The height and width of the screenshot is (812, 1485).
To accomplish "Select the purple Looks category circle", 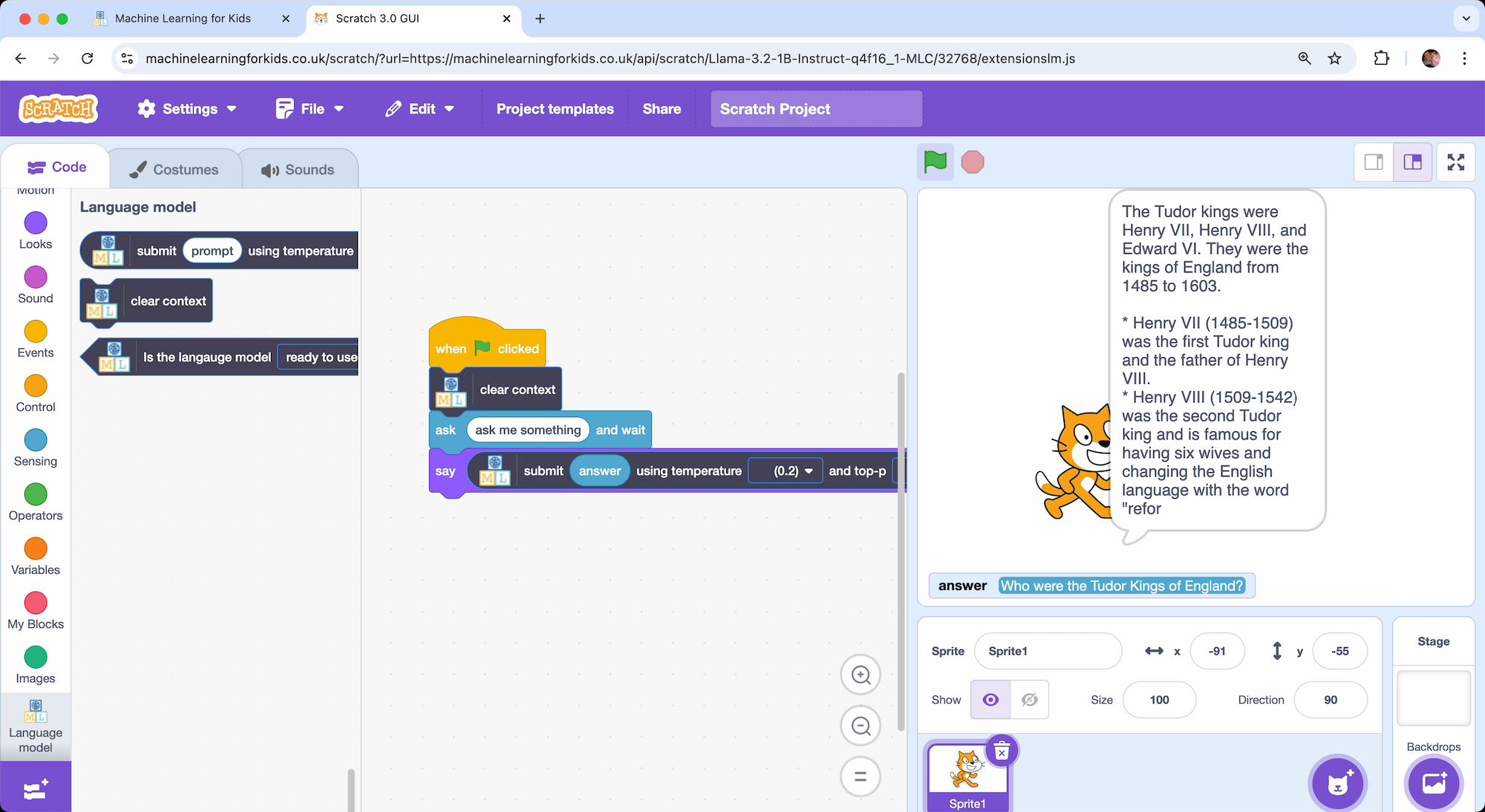I will coord(36,223).
